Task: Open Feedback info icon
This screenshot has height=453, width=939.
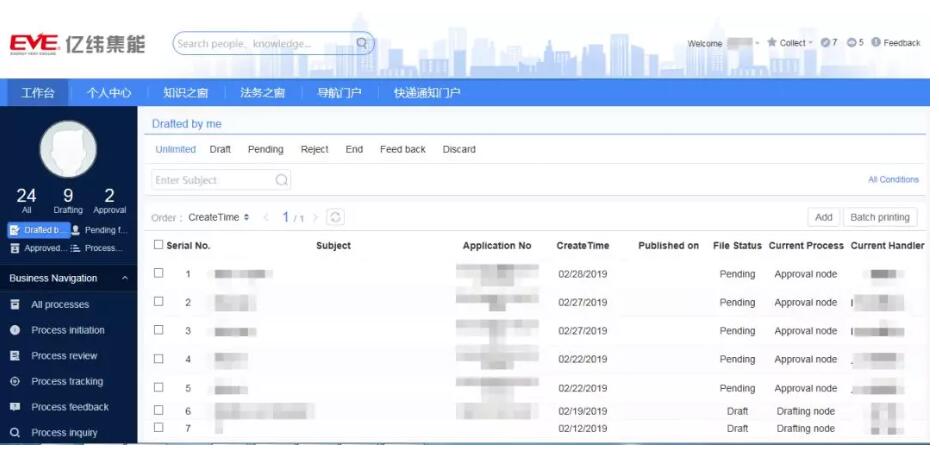Action: tap(876, 43)
